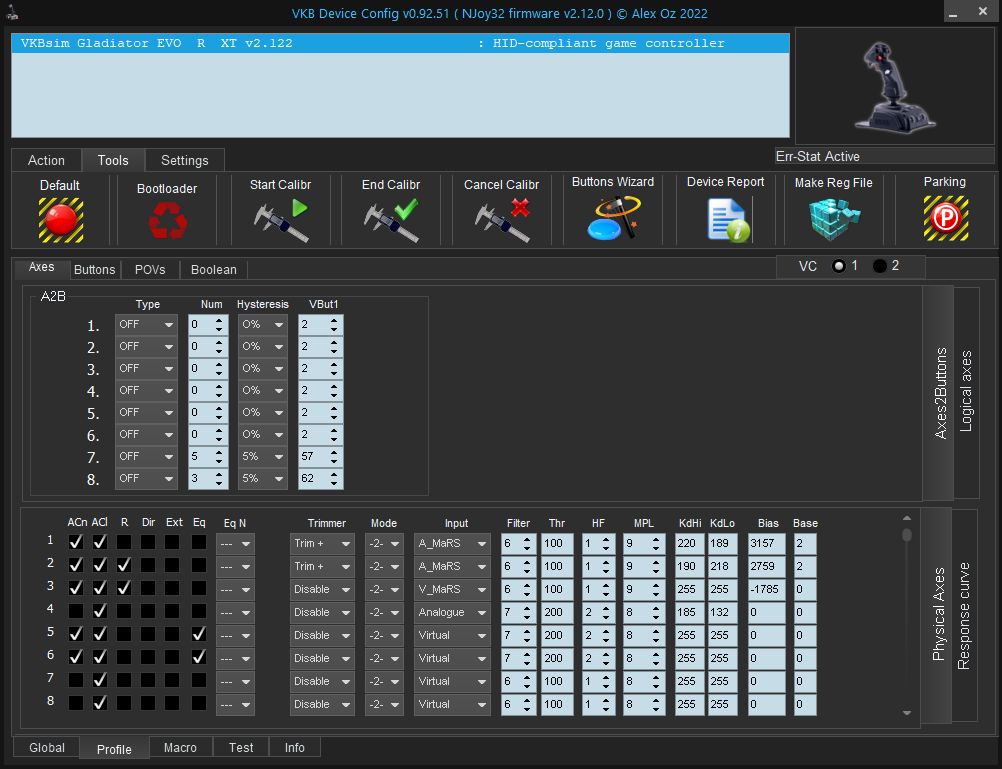Open Trimmer dropdown for axis 1
Screen dimensions: 1002x769
point(322,544)
